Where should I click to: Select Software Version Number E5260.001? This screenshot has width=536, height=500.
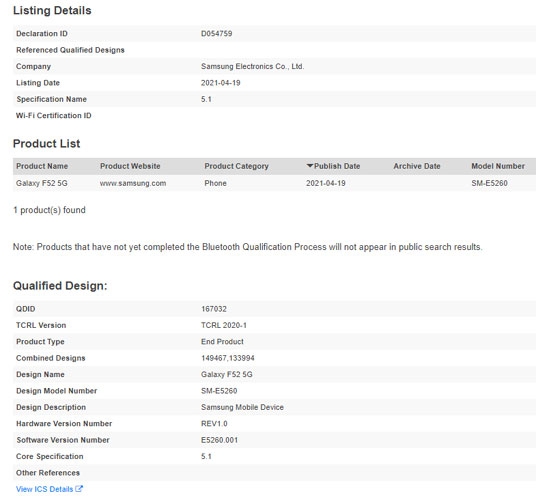tap(219, 440)
